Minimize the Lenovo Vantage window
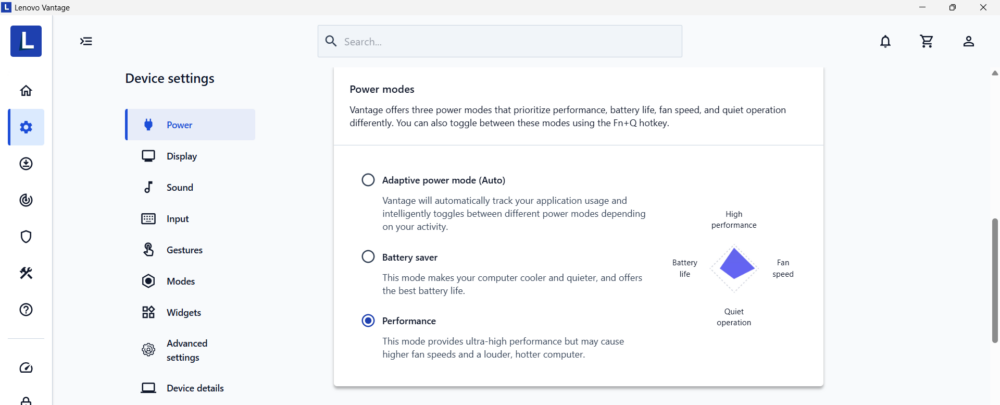Image resolution: width=1000 pixels, height=405 pixels. click(922, 8)
